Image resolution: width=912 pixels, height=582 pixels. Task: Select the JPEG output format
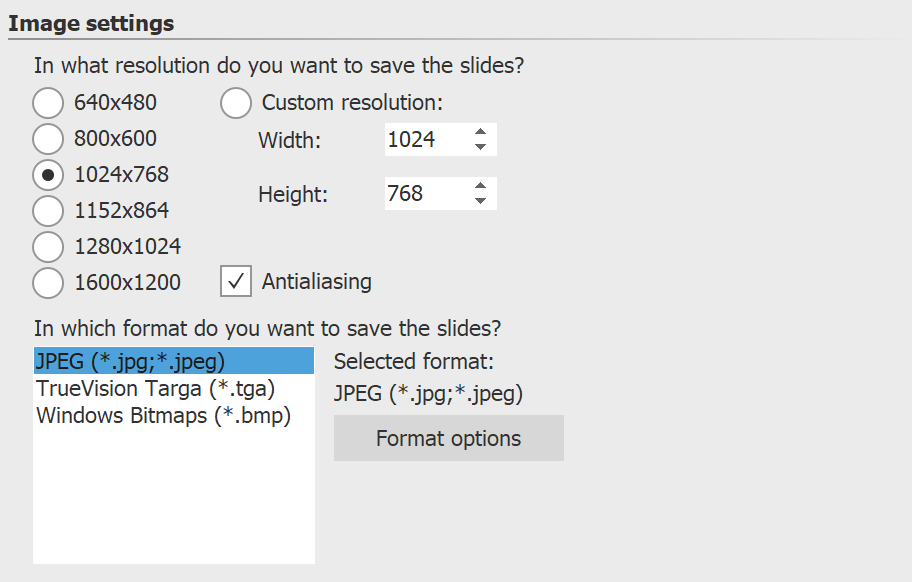(130, 361)
